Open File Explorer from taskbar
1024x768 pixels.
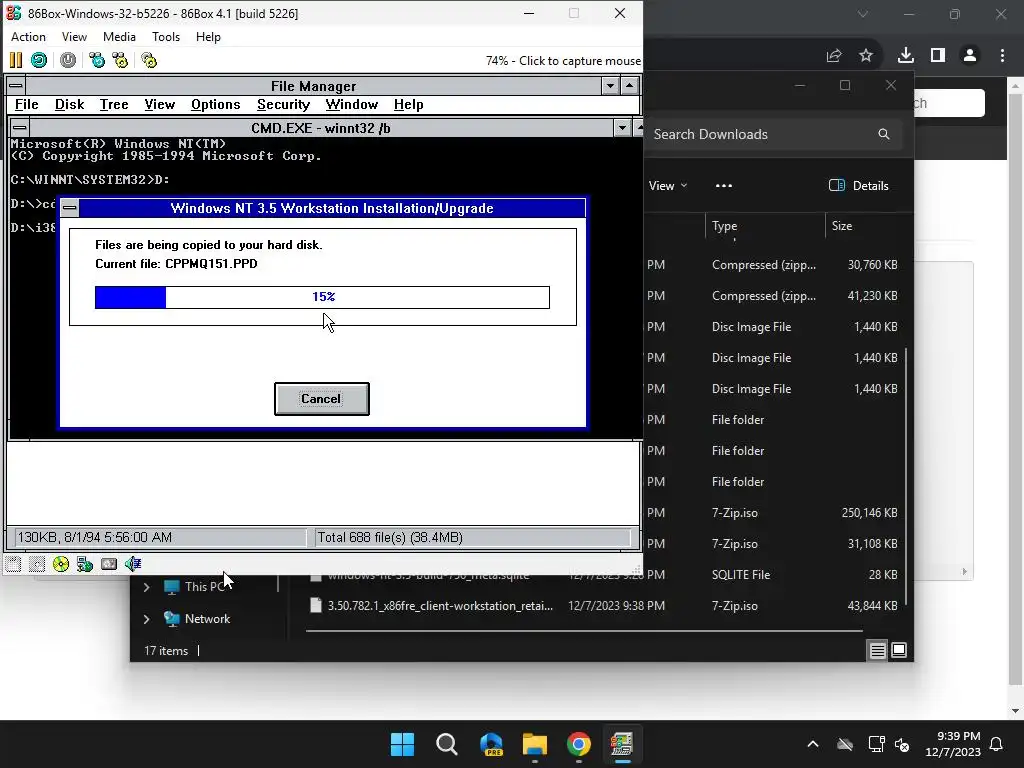tap(535, 744)
